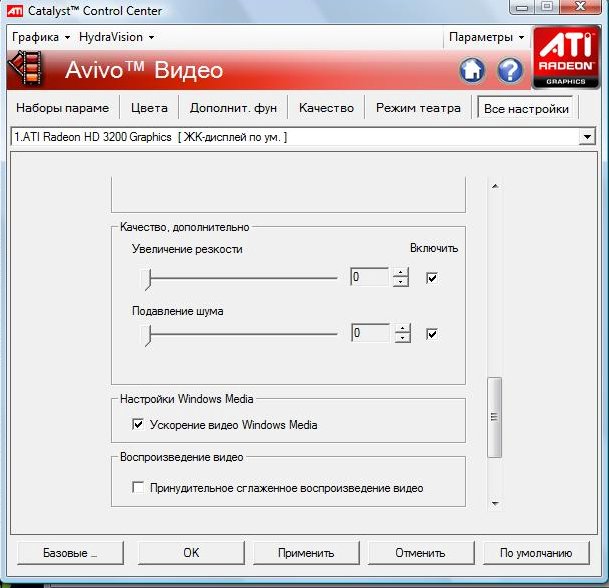
Task: Decrease the Подавление шума value with down arrow
Action: point(402,338)
